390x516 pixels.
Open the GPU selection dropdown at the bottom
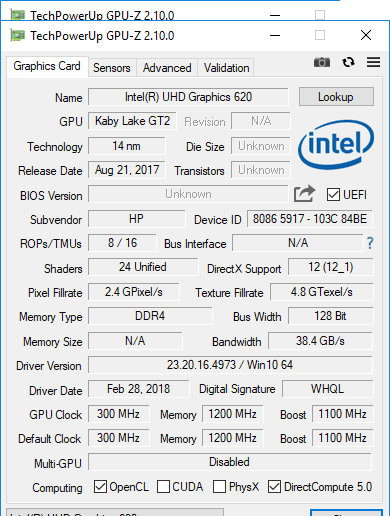point(115,512)
